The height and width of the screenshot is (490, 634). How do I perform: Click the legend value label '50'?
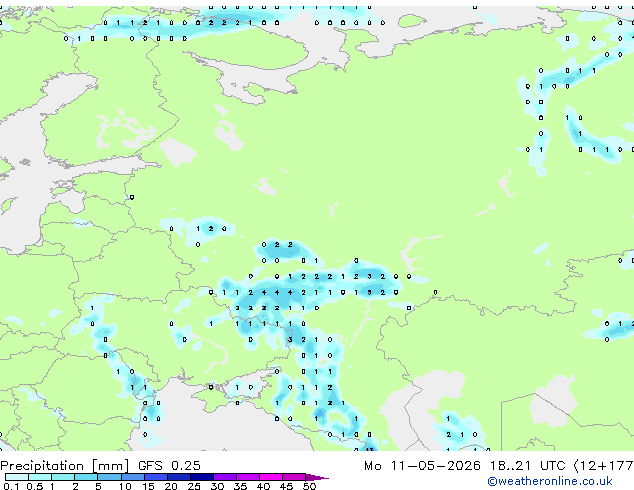(x=309, y=486)
